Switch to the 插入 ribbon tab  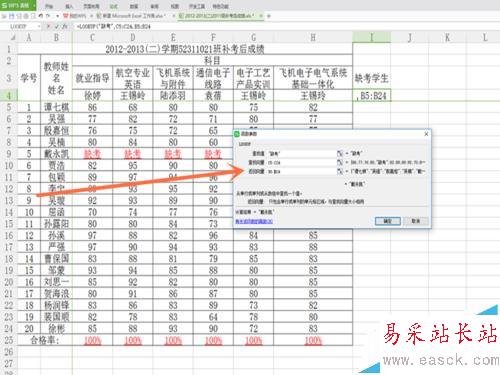(69, 6)
